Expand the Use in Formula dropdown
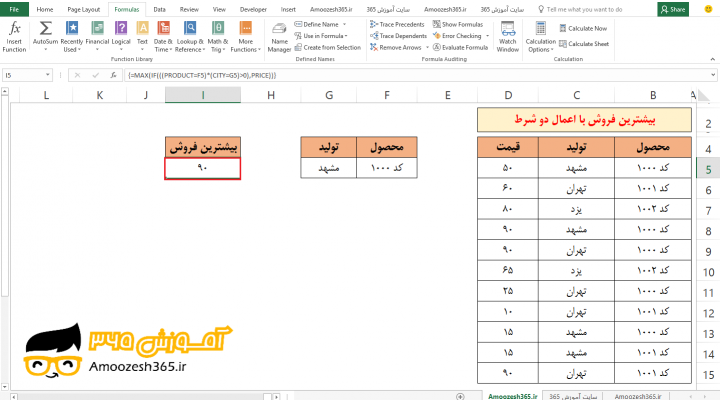 click(x=346, y=36)
